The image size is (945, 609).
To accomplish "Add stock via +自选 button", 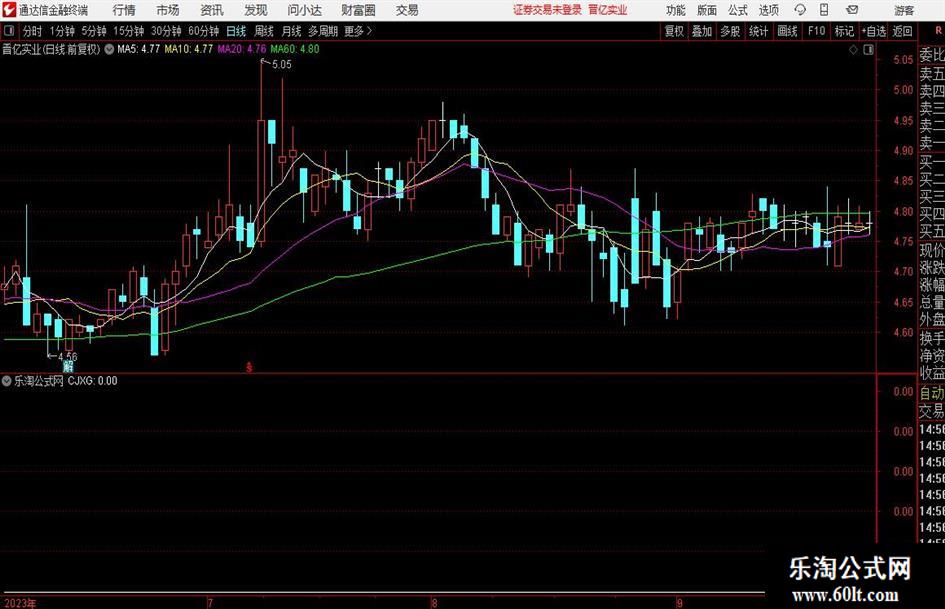I will point(873,31).
